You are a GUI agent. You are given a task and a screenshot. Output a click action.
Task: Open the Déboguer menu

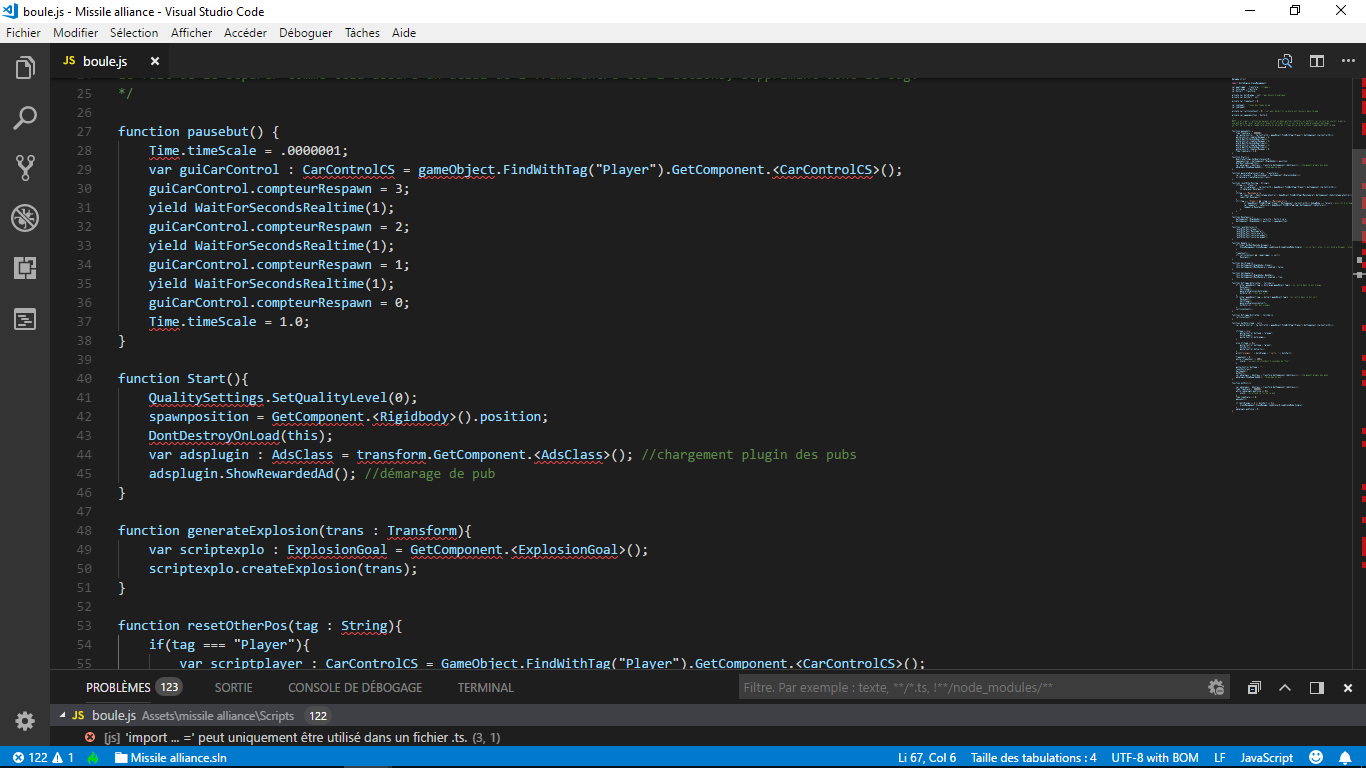[305, 33]
